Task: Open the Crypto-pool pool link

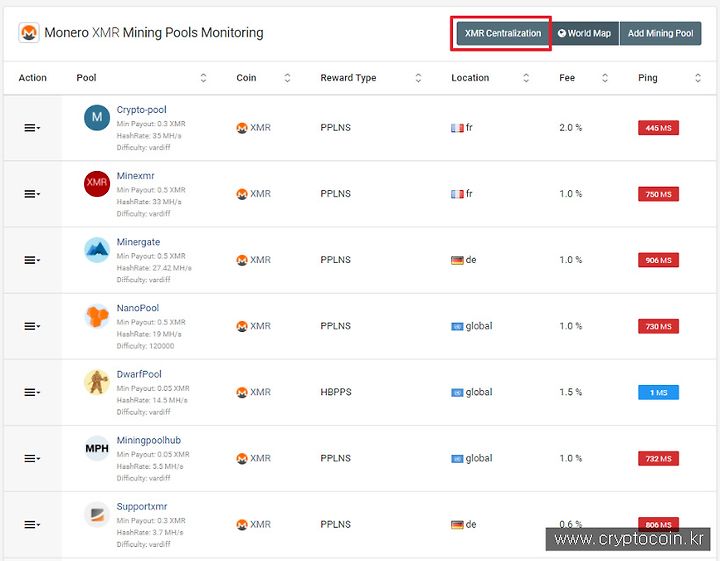Action: (141, 110)
